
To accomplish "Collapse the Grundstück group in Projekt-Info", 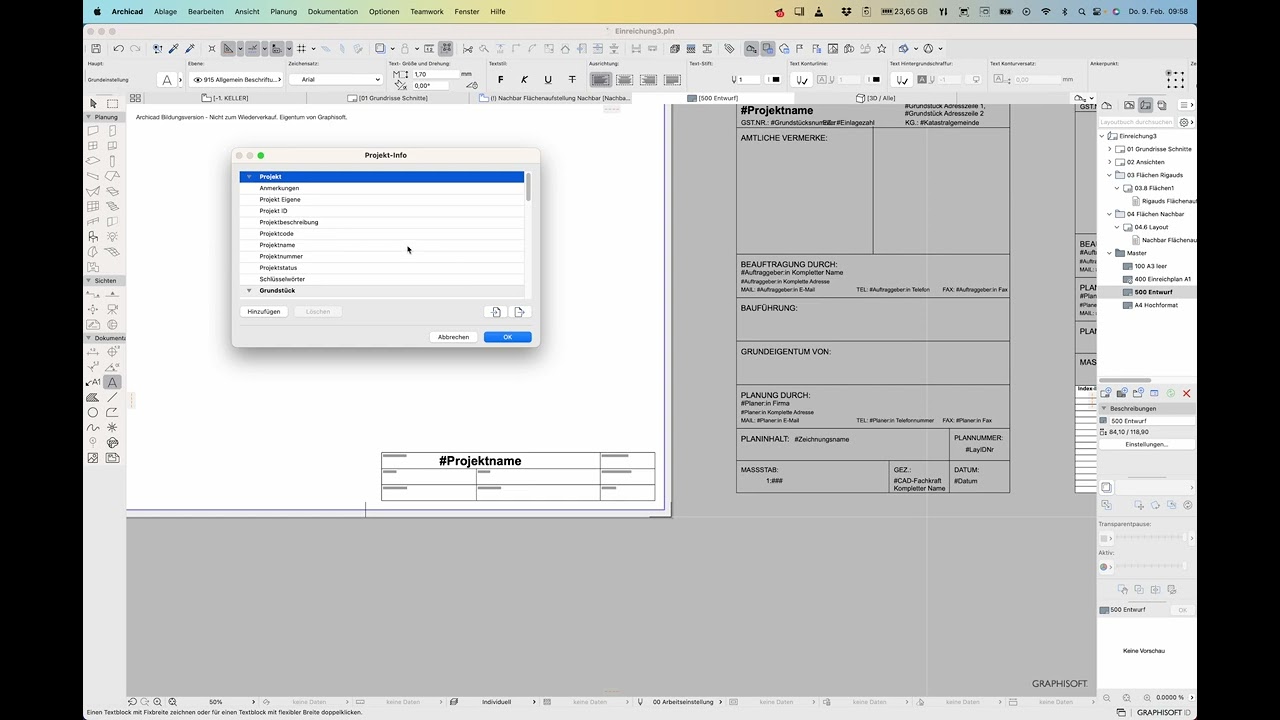I will click(x=249, y=291).
